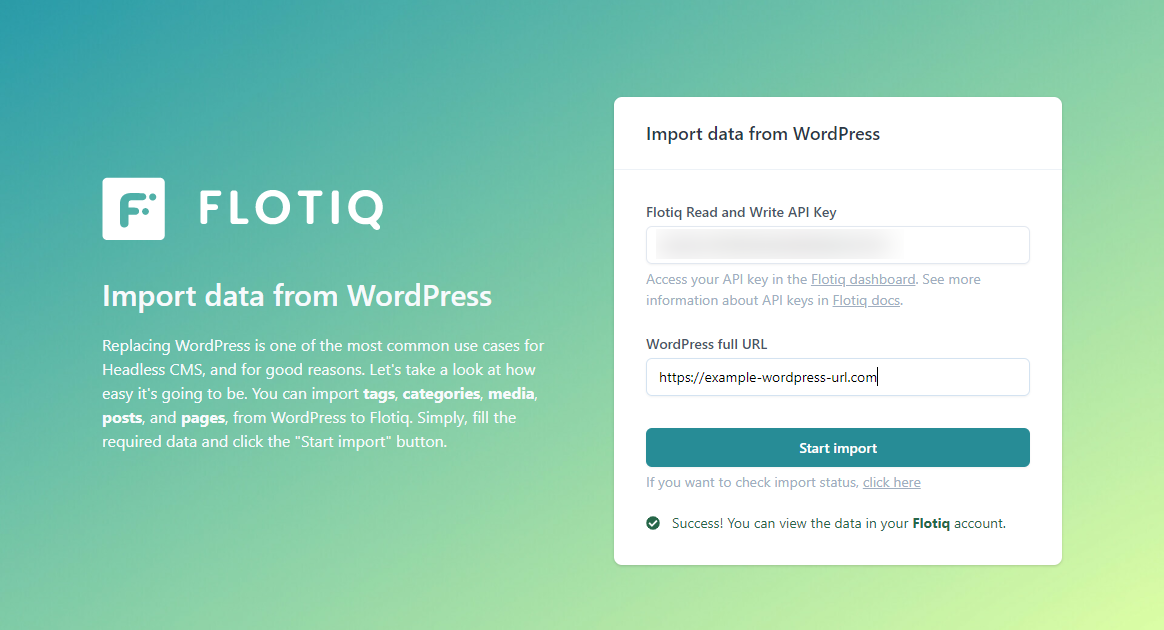Click the 'Success! You can view the data' message

click(x=839, y=523)
